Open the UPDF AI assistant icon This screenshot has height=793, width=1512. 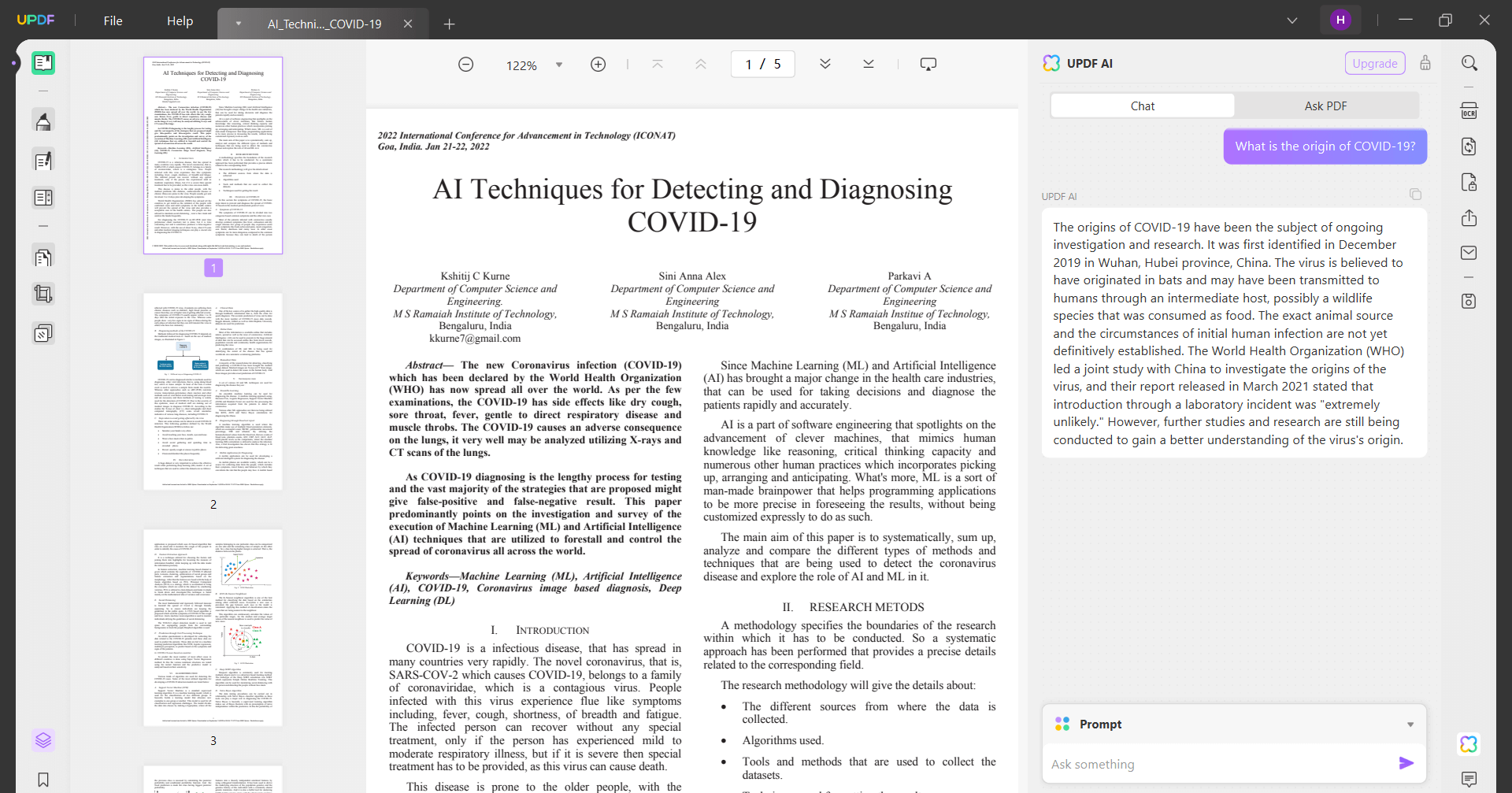tap(1469, 743)
